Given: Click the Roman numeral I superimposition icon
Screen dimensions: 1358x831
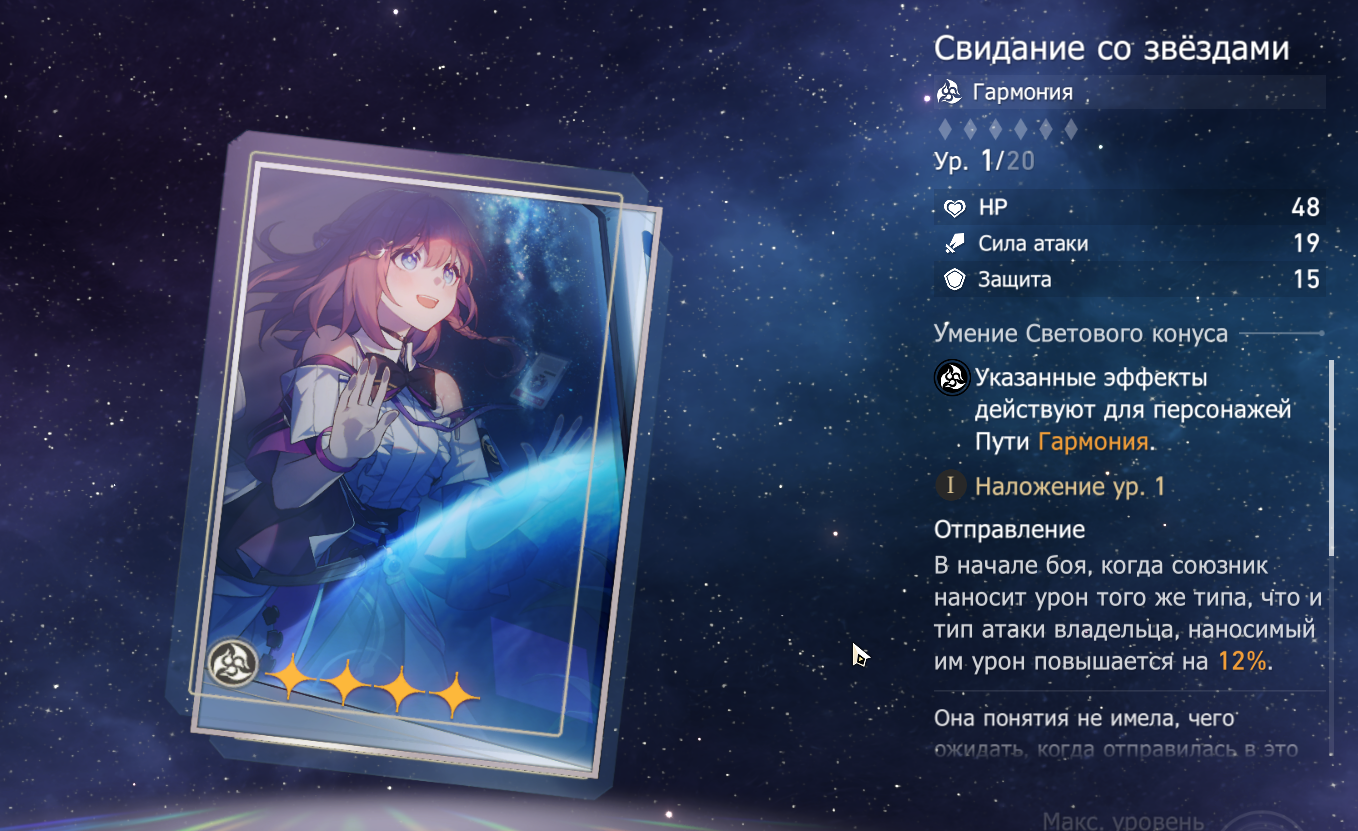Looking at the screenshot, I should tap(951, 487).
